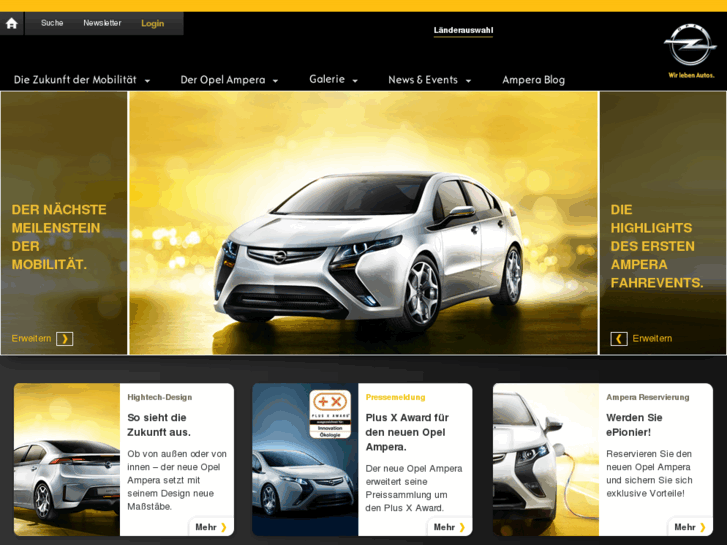Click the 'Pressemeldung' category label
The image size is (727, 545).
[395, 397]
